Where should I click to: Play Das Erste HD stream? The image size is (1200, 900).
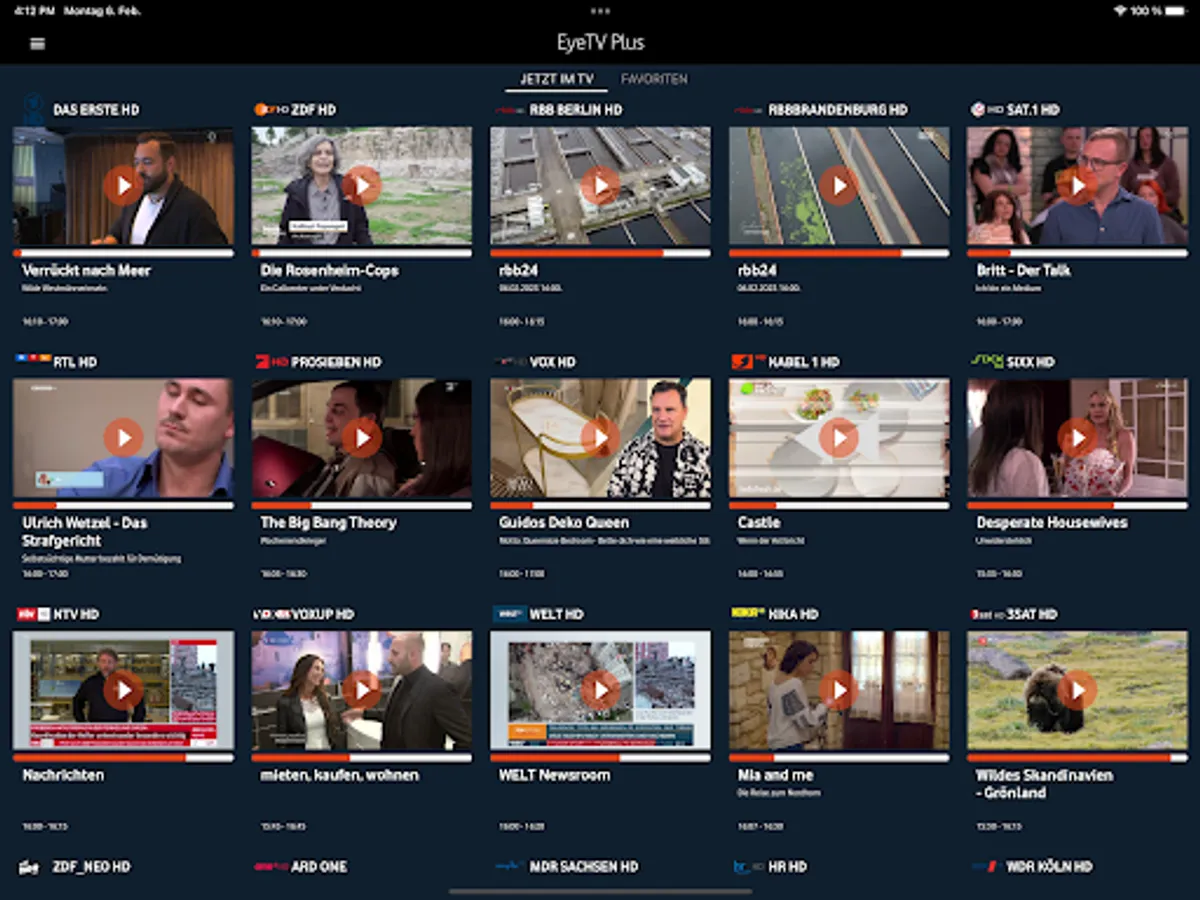tap(123, 185)
